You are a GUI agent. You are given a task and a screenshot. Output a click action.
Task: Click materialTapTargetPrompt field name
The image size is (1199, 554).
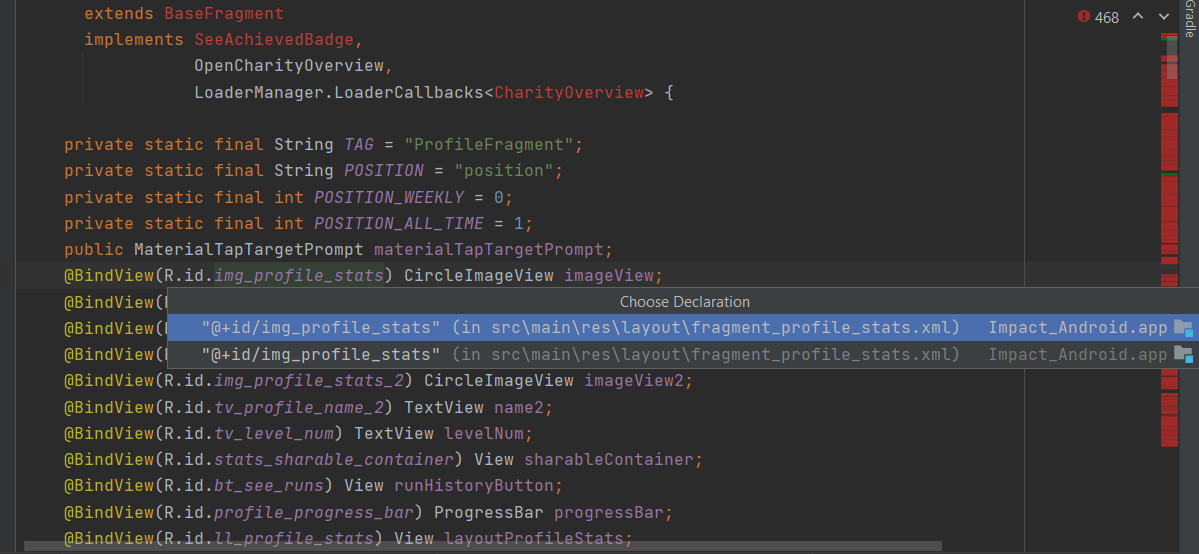[x=489, y=249]
